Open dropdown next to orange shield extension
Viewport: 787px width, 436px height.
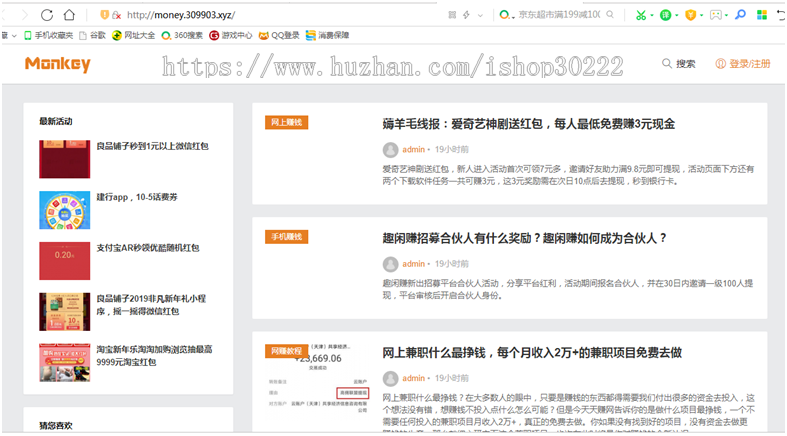point(702,16)
